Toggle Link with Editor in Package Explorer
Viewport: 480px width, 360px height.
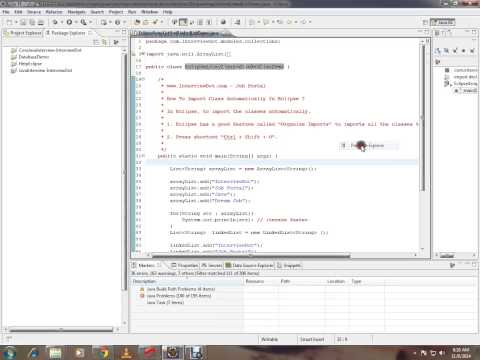105,42
